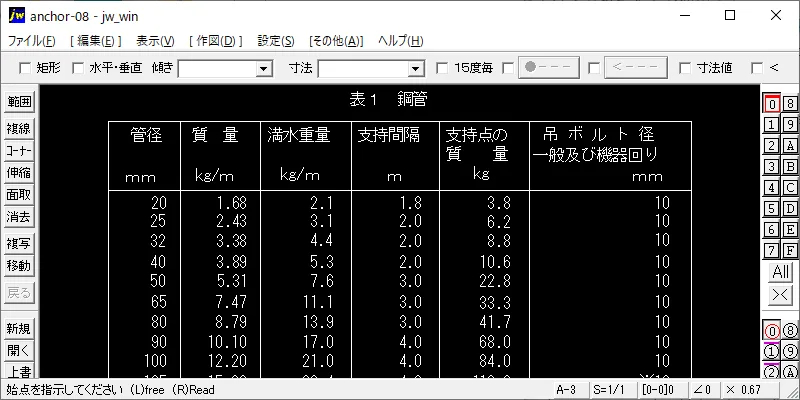Expand the 傾き dropdown arrow
Screen dimensions: 800x400
click(264, 68)
